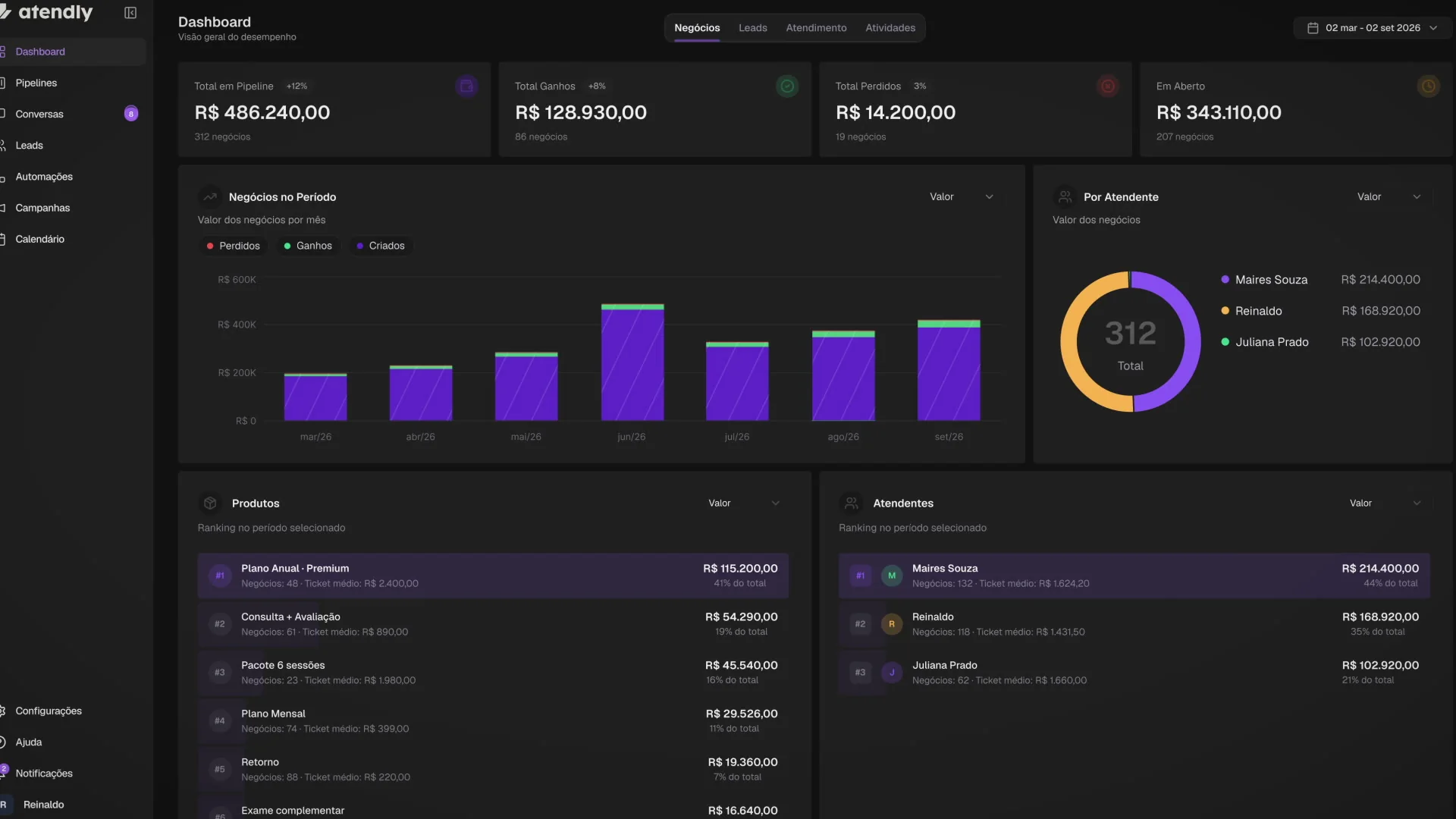Viewport: 1456px width, 819px height.
Task: Click the people icon beside Atendentes heading
Action: [851, 504]
